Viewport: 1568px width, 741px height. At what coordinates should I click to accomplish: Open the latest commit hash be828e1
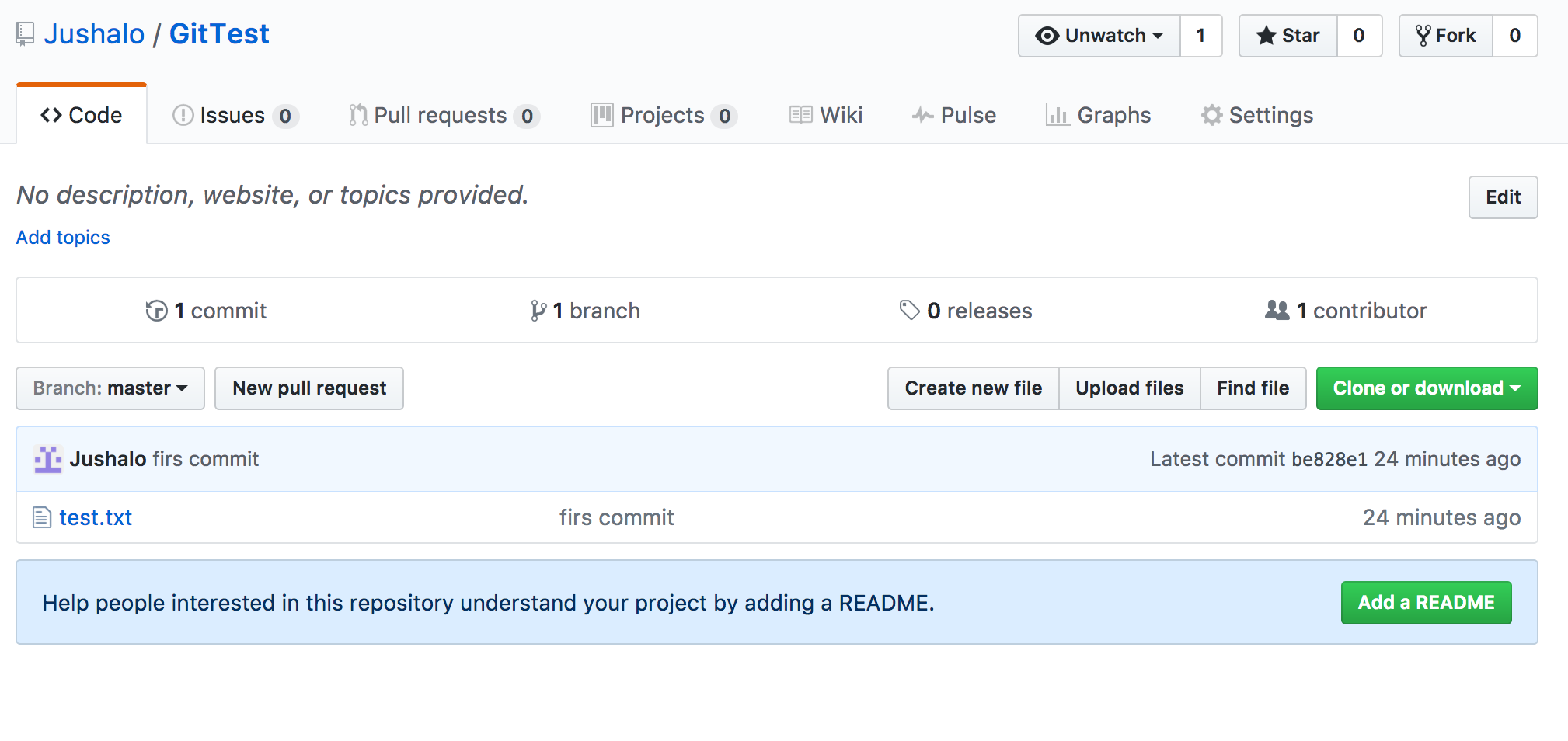click(x=1329, y=459)
